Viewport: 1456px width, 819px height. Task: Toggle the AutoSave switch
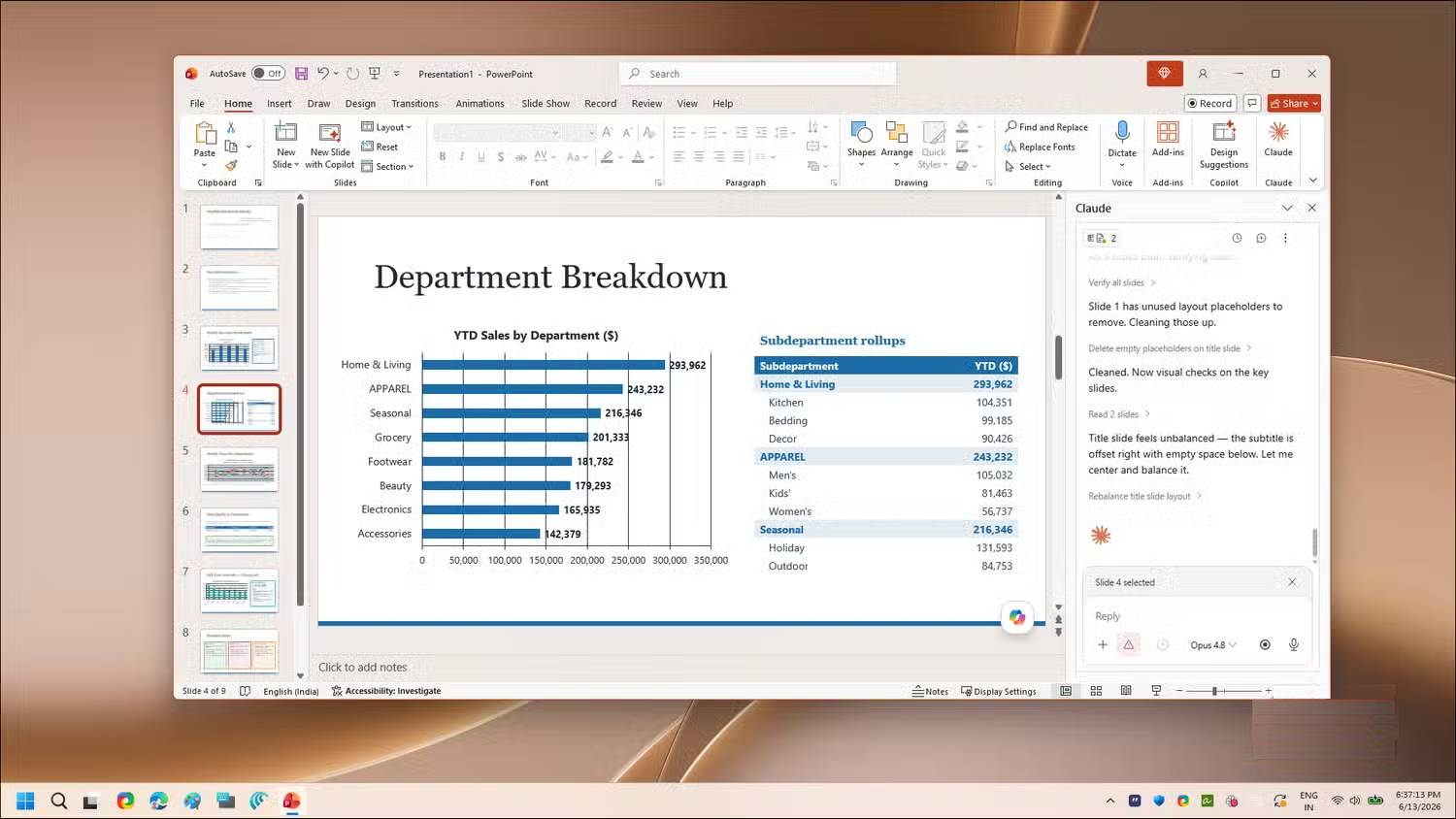click(268, 74)
